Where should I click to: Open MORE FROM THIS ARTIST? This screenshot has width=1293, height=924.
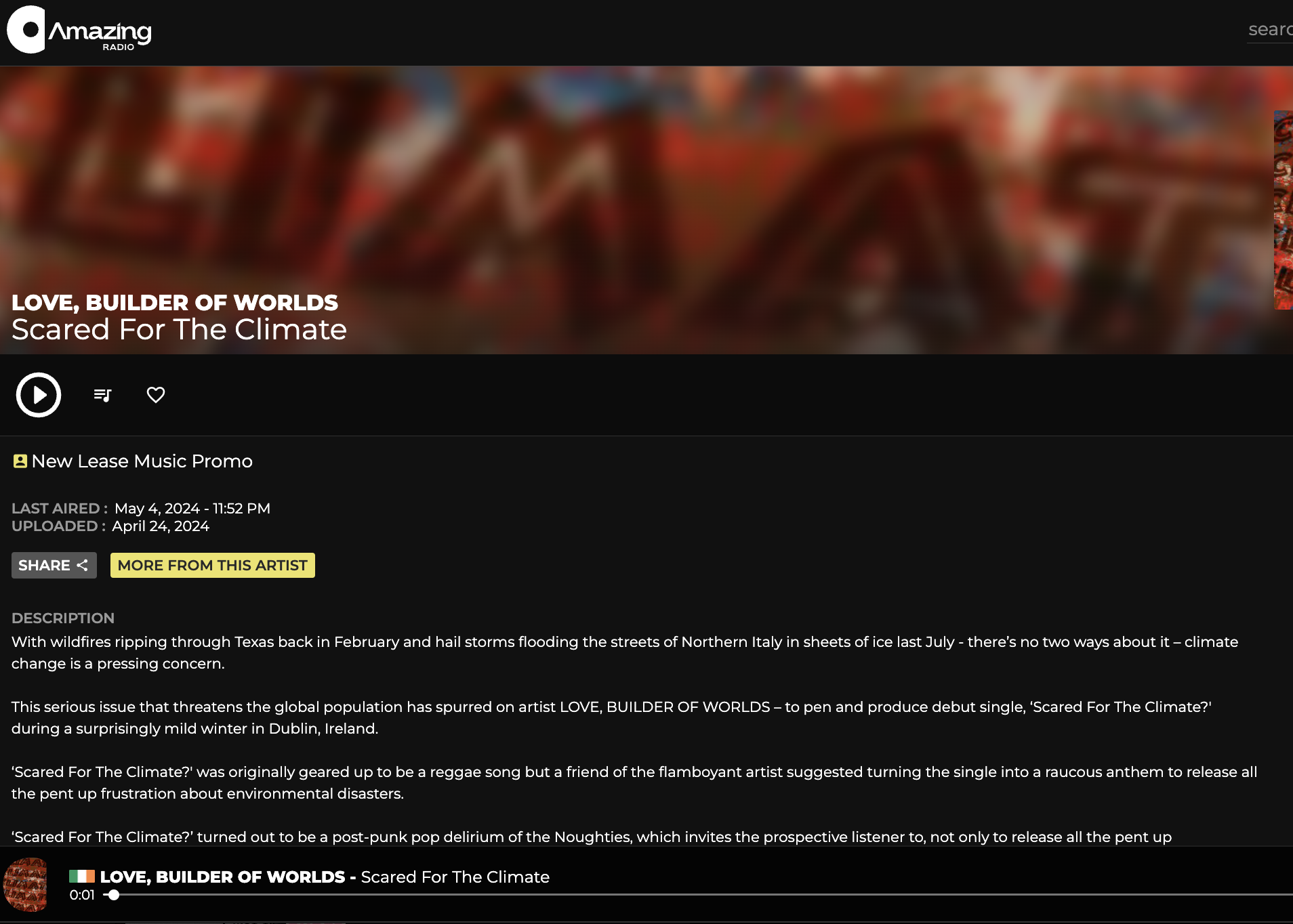click(x=212, y=565)
